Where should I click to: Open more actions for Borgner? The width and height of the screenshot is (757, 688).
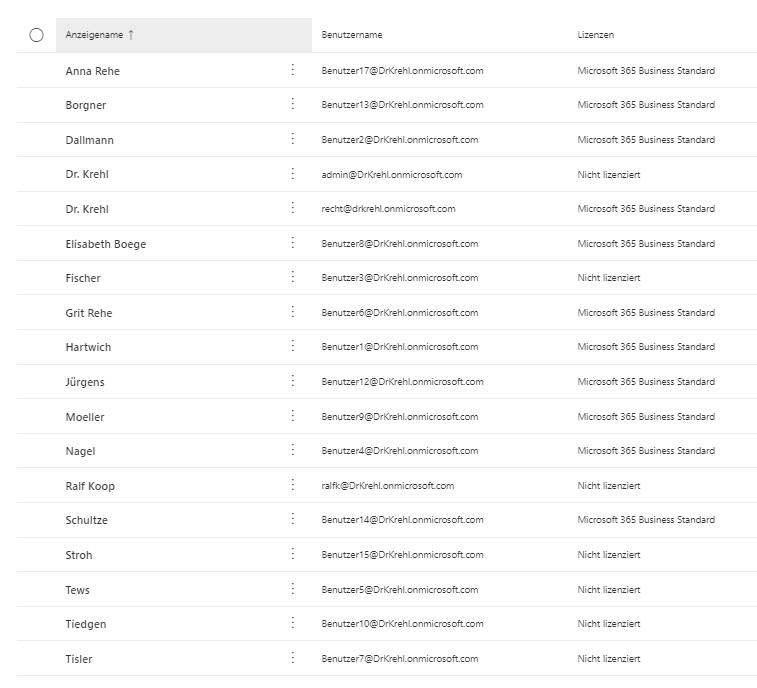click(x=292, y=104)
